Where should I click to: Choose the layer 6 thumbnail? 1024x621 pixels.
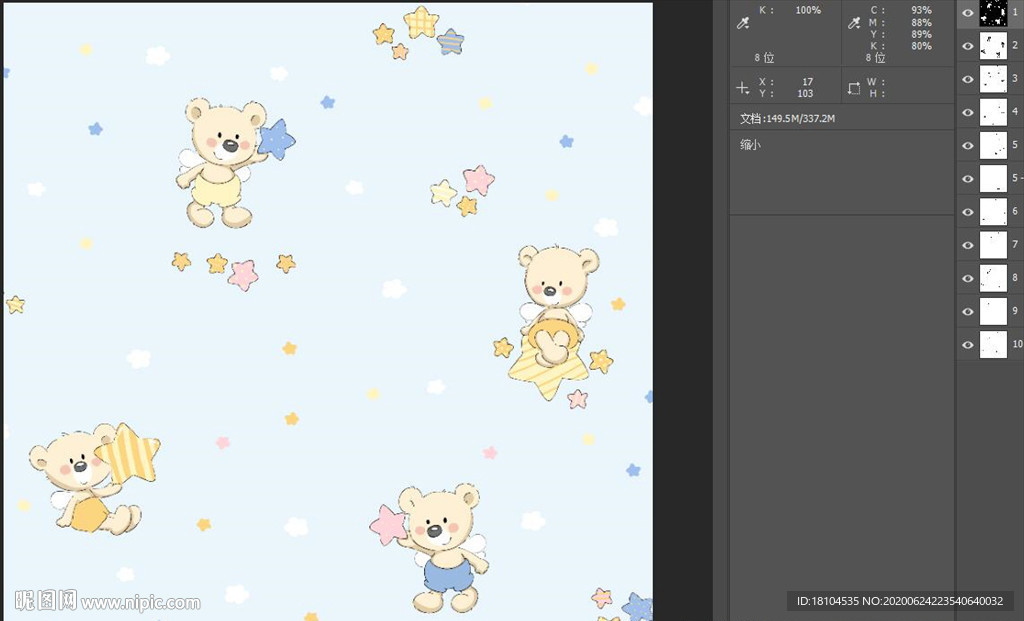click(993, 212)
